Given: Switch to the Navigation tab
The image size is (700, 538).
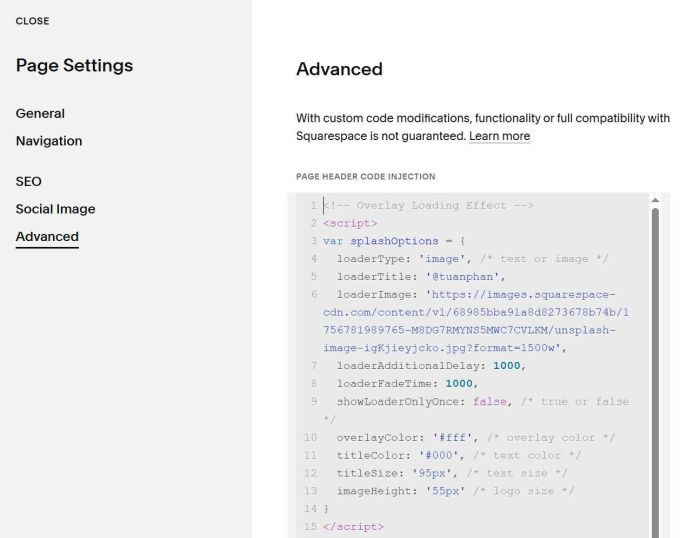Looking at the screenshot, I should 49,141.
